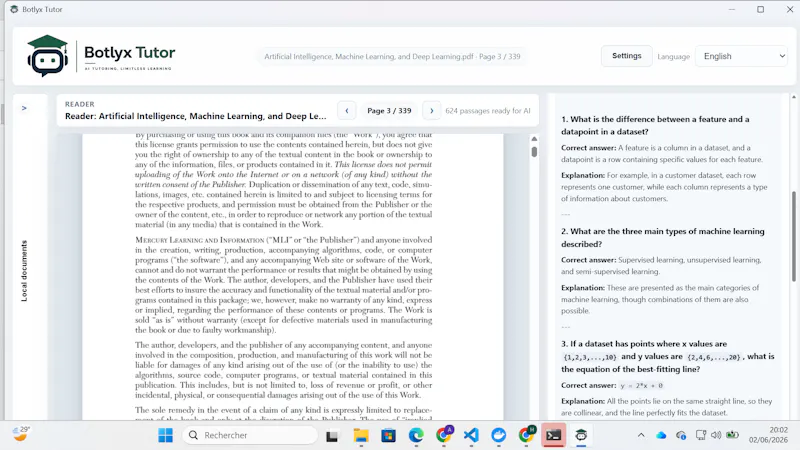This screenshot has width=800, height=450.
Task: Open Chrome with purple profile badge
Action: point(444,435)
